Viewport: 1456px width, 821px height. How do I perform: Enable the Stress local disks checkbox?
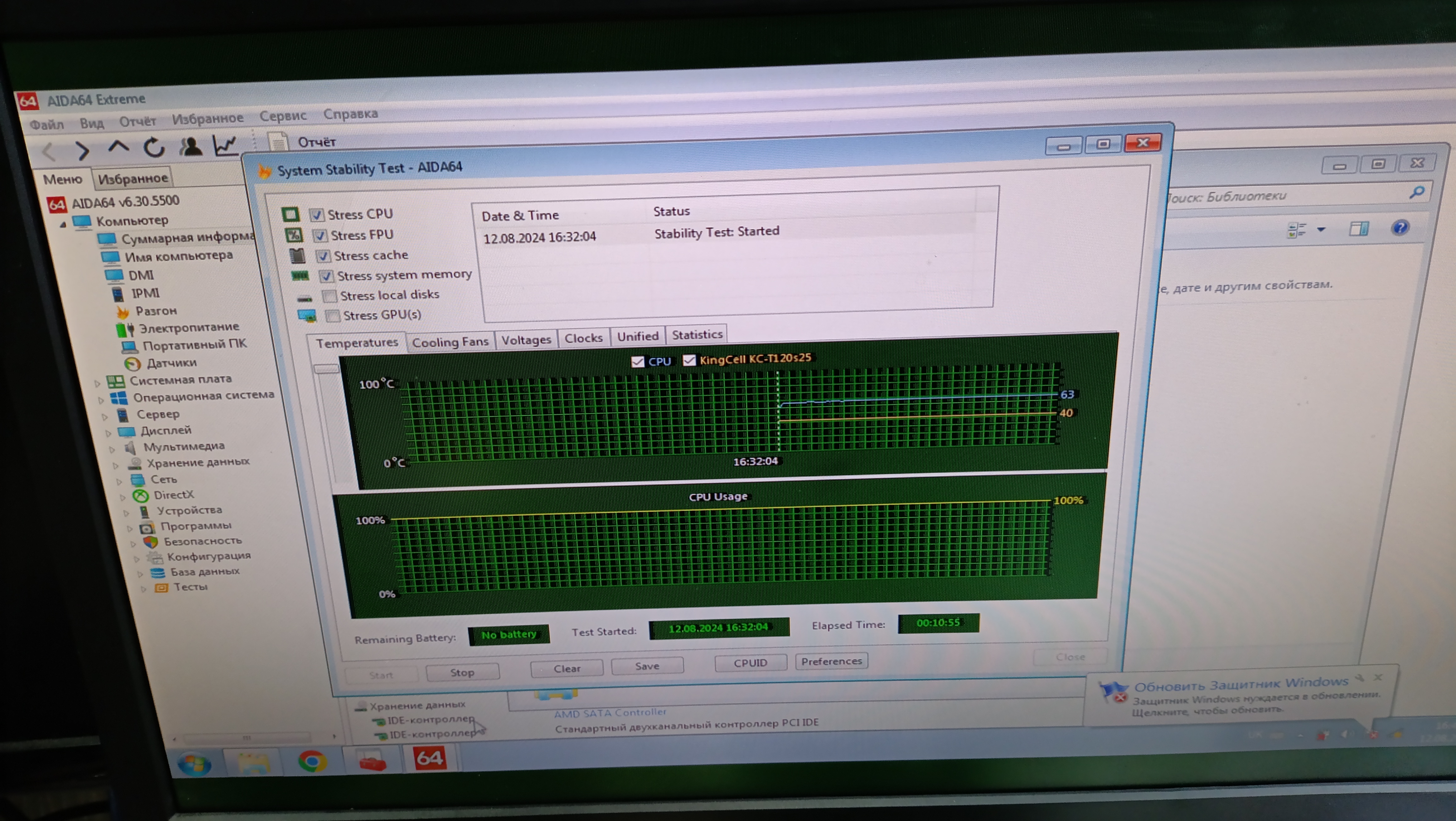(x=330, y=296)
